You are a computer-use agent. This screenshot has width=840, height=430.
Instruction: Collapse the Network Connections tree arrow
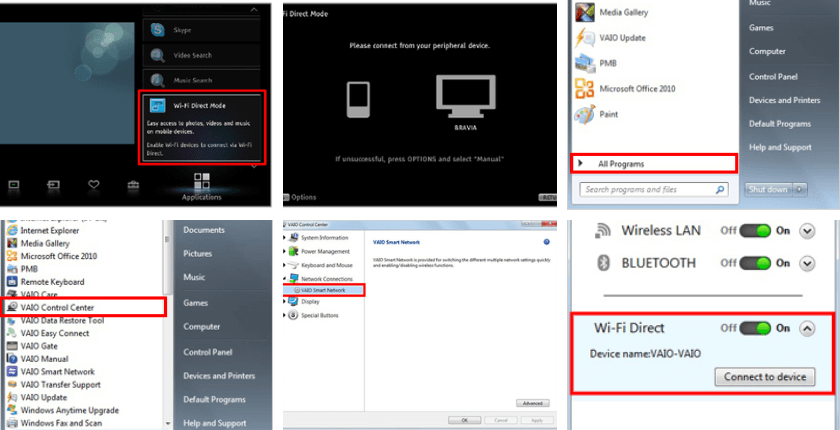coord(284,278)
